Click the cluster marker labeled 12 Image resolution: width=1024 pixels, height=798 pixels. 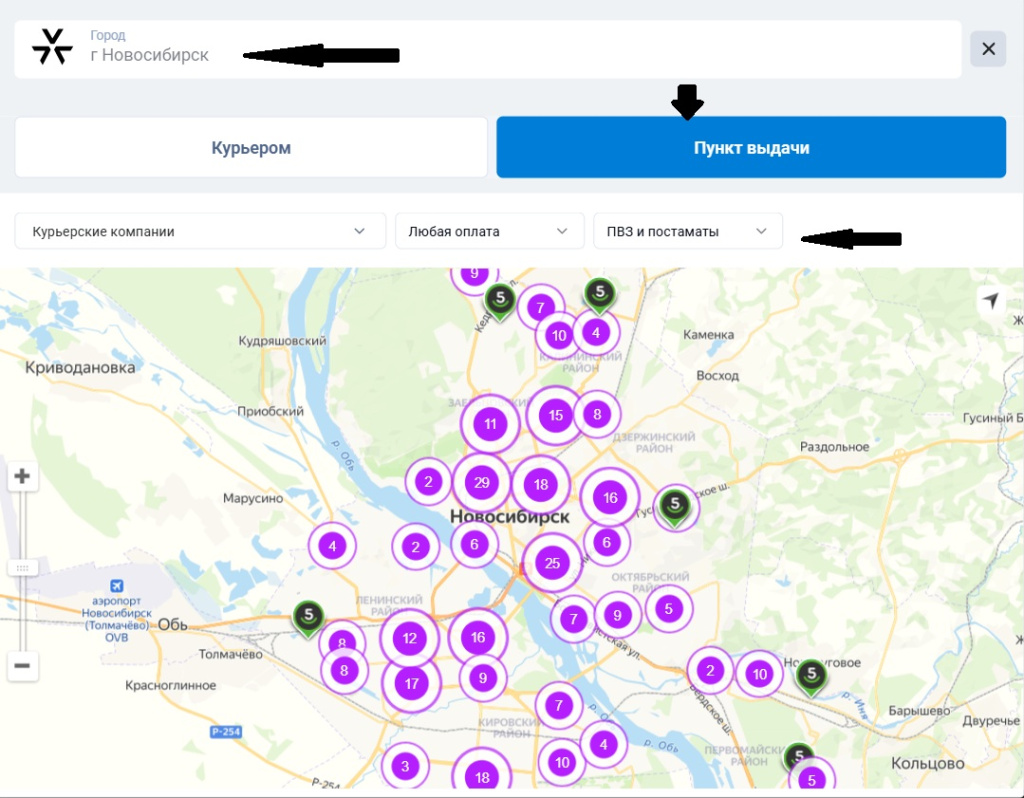click(410, 638)
